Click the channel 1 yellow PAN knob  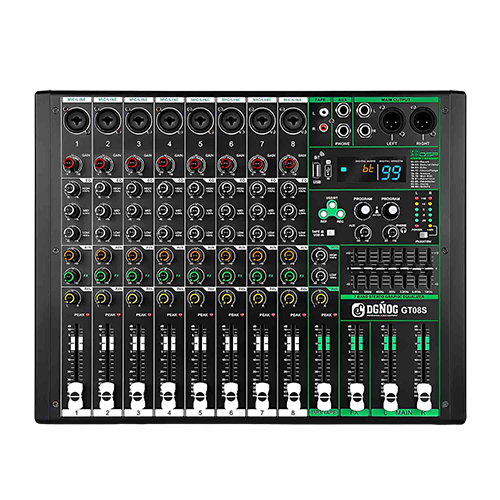coord(71,298)
